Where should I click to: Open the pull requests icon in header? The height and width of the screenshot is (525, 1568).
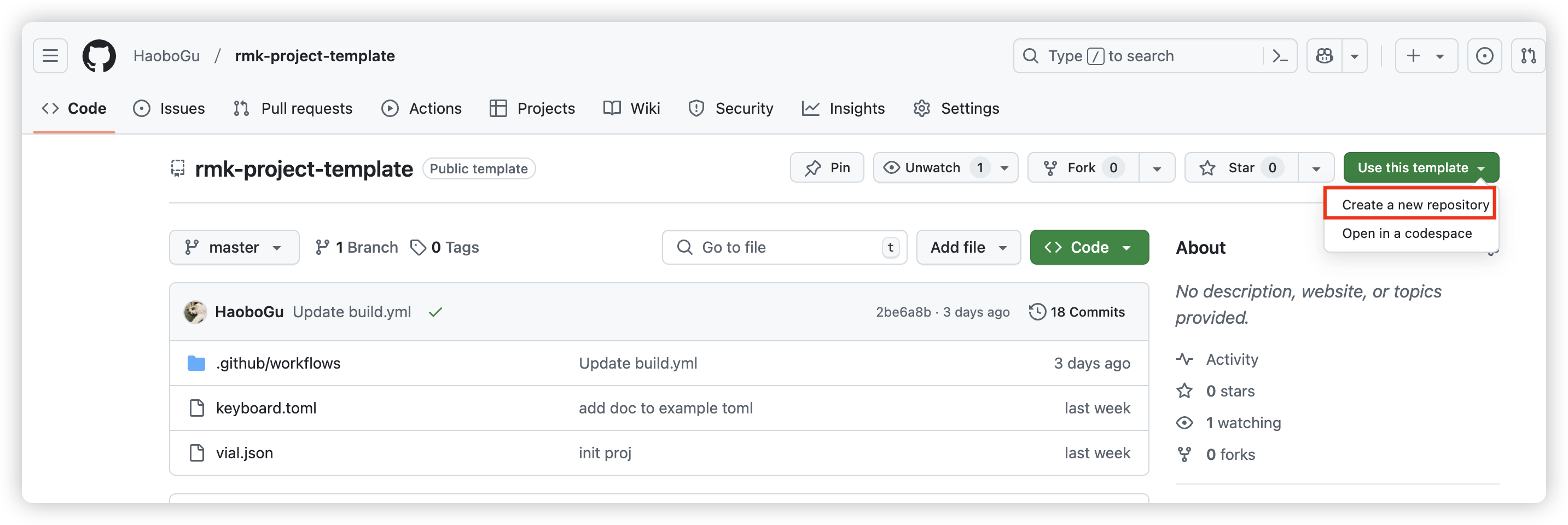click(1528, 56)
